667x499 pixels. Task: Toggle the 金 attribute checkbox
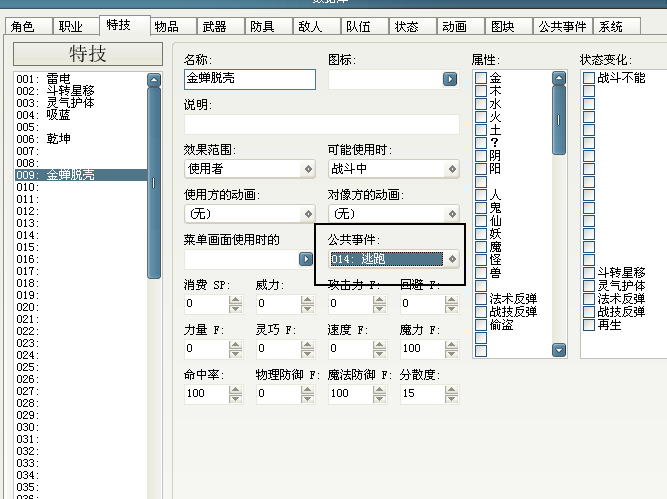(481, 78)
